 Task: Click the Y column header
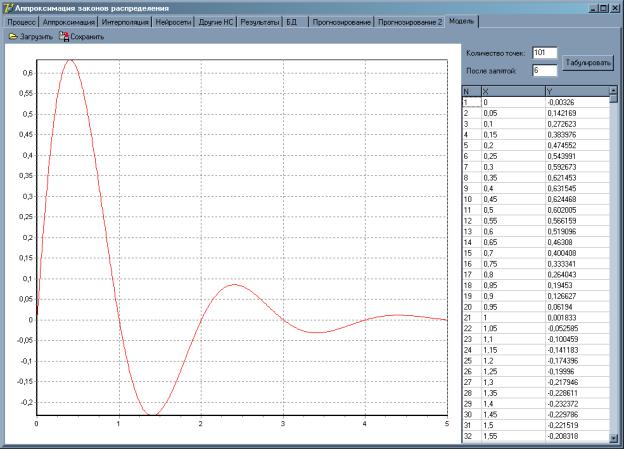tap(577, 92)
